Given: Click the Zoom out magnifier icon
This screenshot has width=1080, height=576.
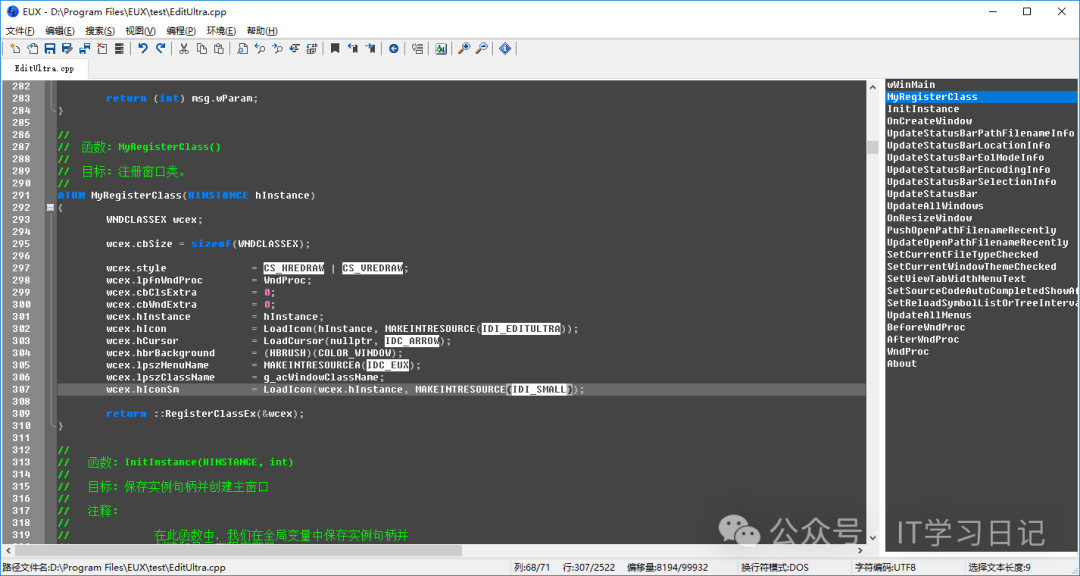Looking at the screenshot, I should [481, 48].
